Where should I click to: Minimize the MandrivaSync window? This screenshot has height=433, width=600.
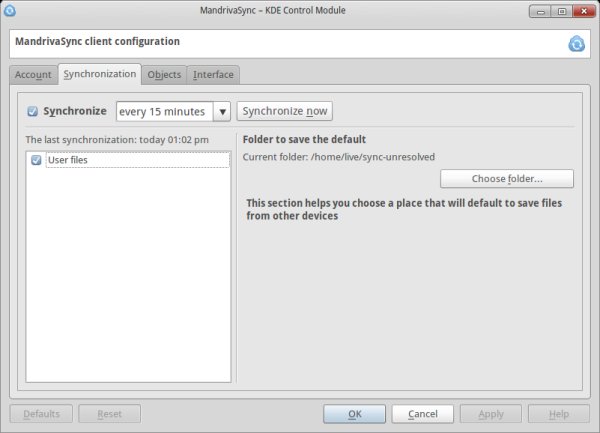pos(540,11)
